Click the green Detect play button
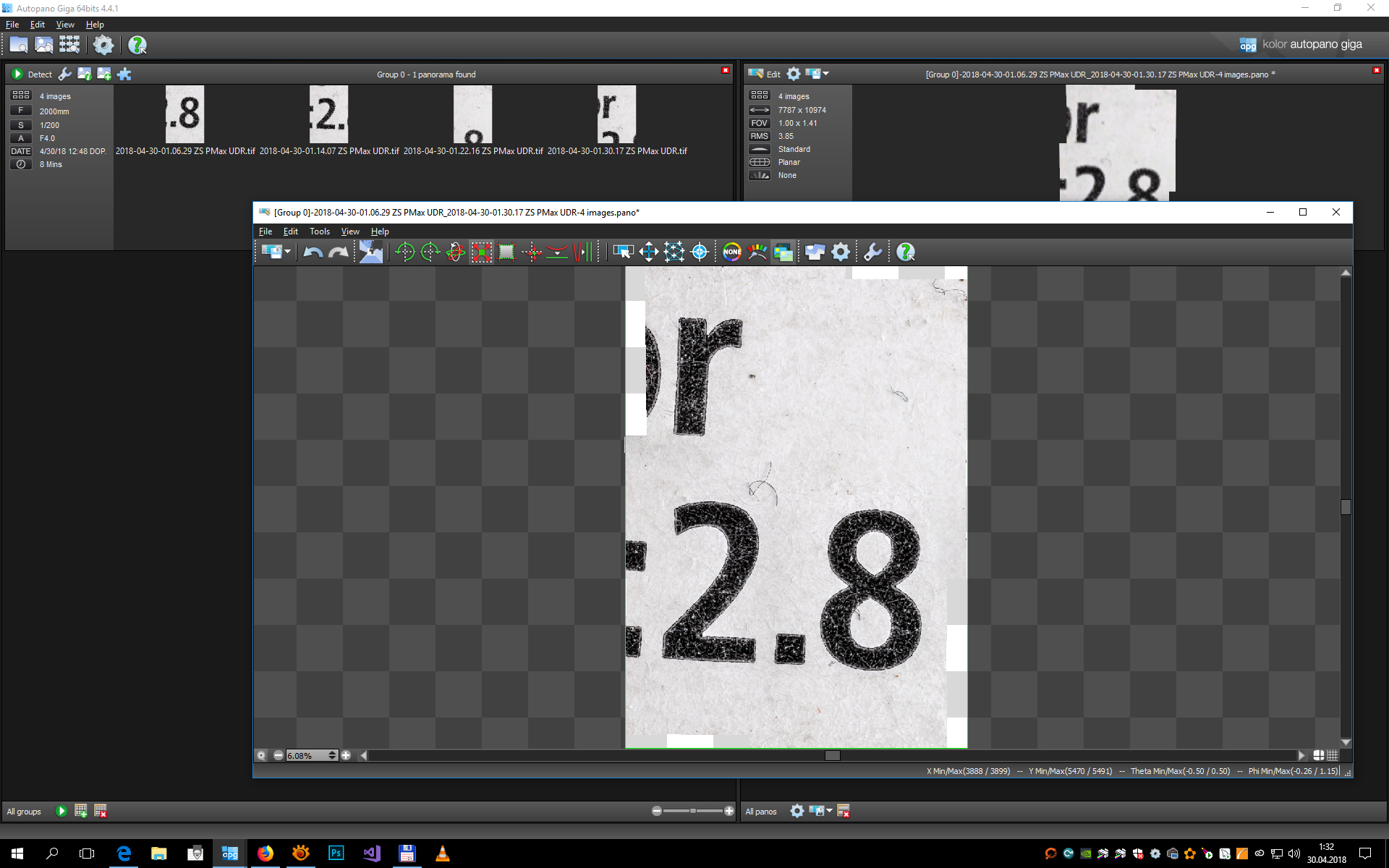This screenshot has width=1389, height=868. (x=17, y=74)
